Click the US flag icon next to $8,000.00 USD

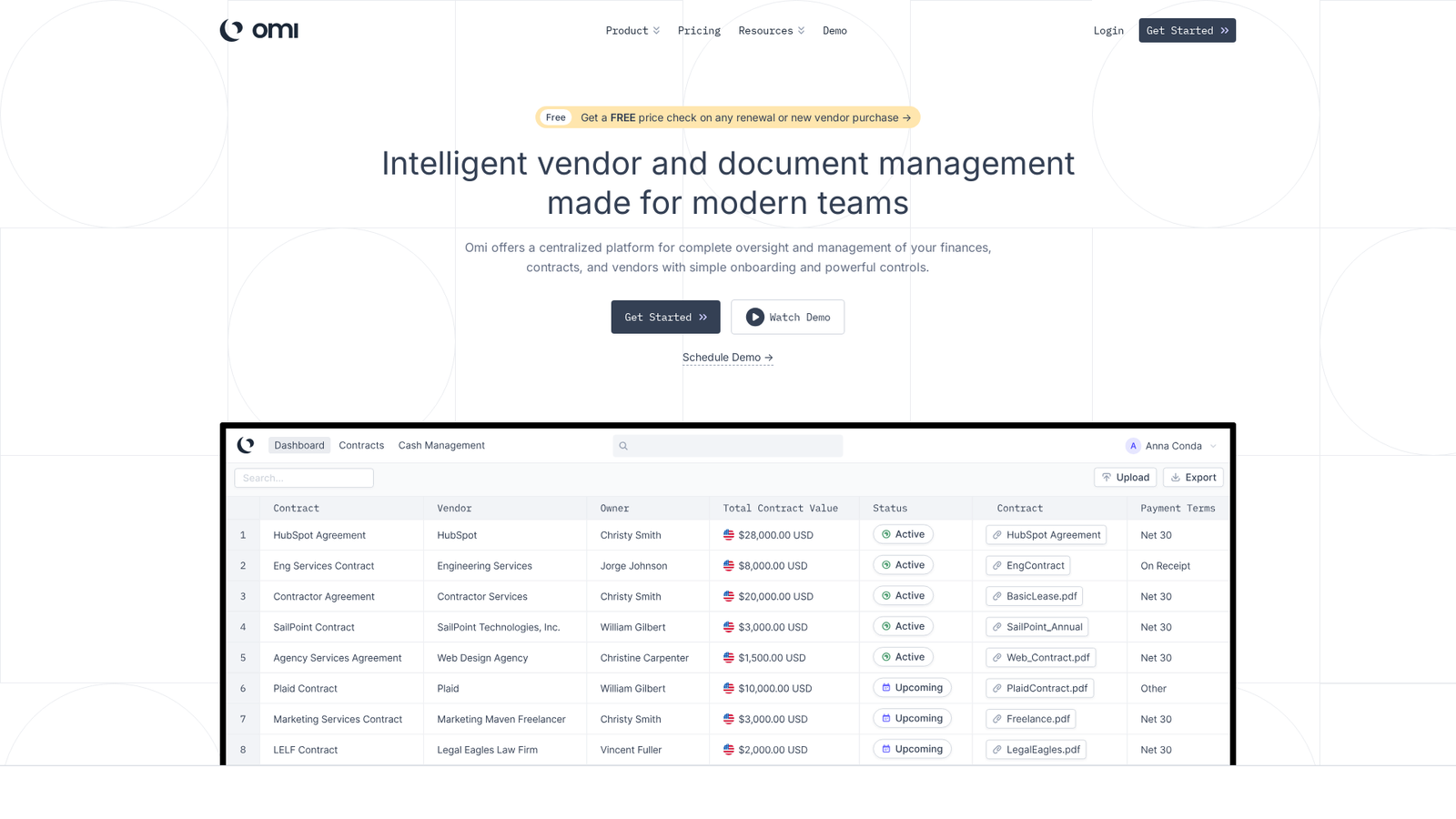click(729, 566)
